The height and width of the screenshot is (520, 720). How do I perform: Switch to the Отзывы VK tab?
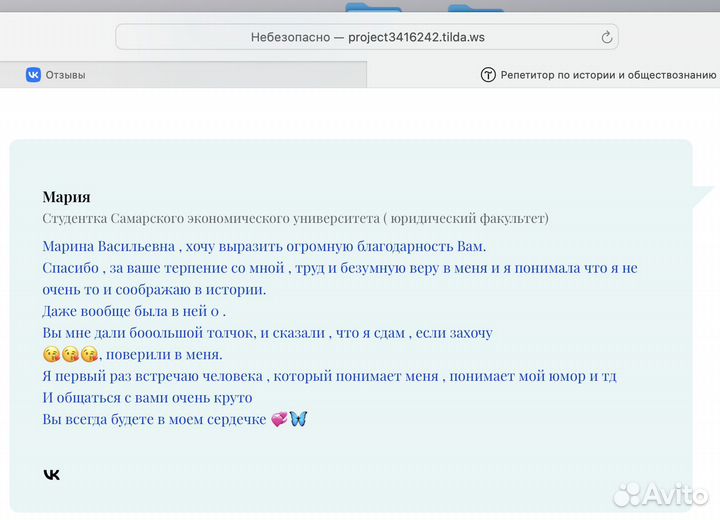point(183,74)
